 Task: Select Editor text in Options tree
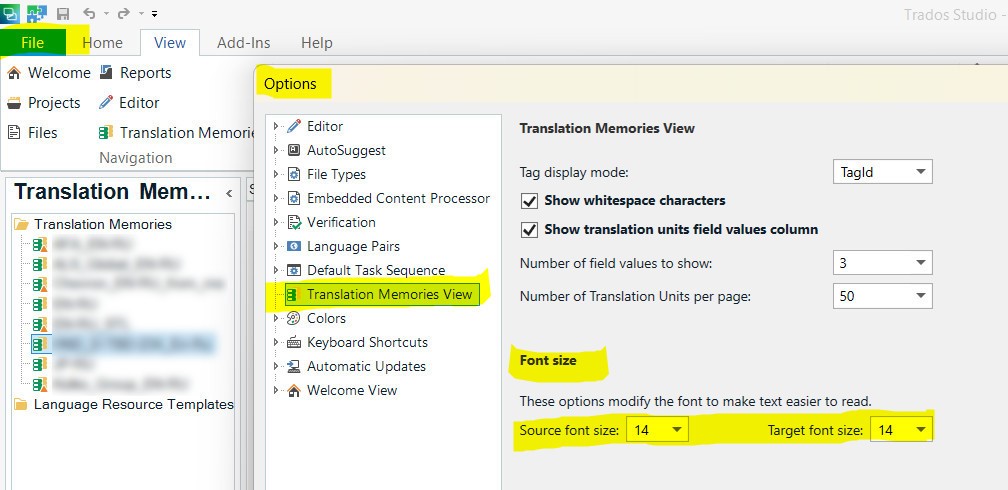click(325, 126)
